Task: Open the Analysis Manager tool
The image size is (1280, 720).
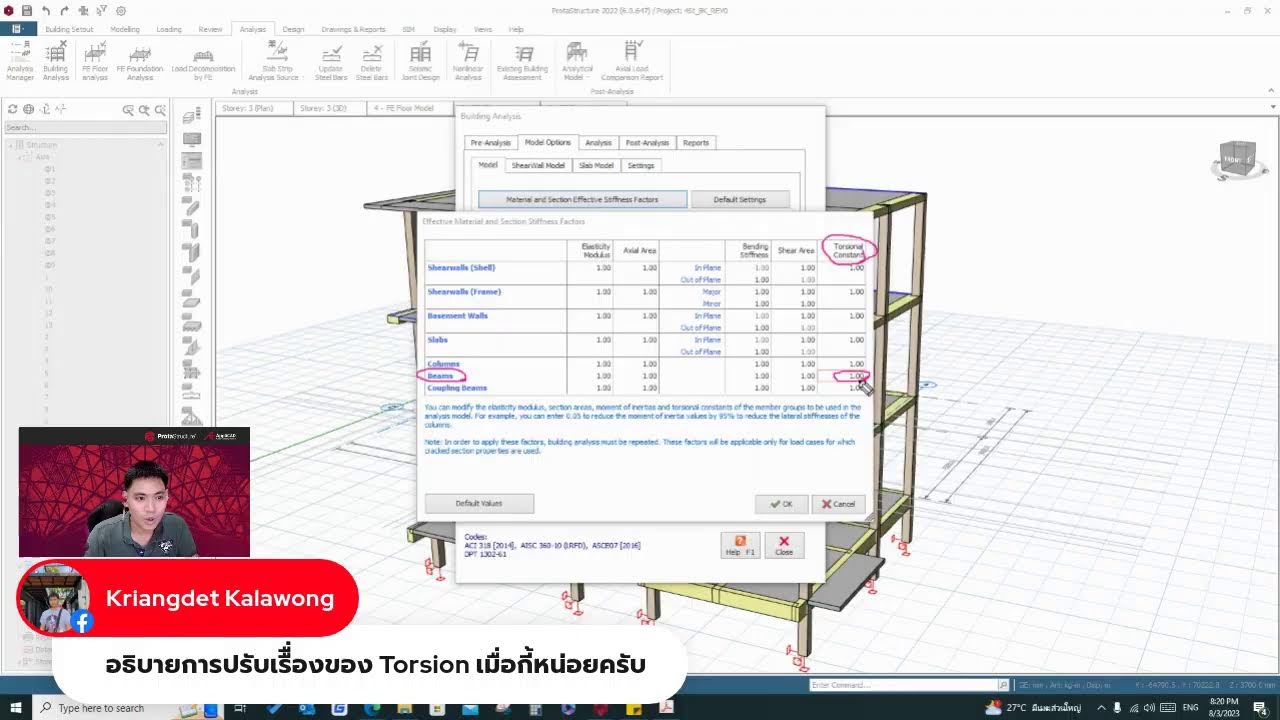Action: pyautogui.click(x=20, y=61)
